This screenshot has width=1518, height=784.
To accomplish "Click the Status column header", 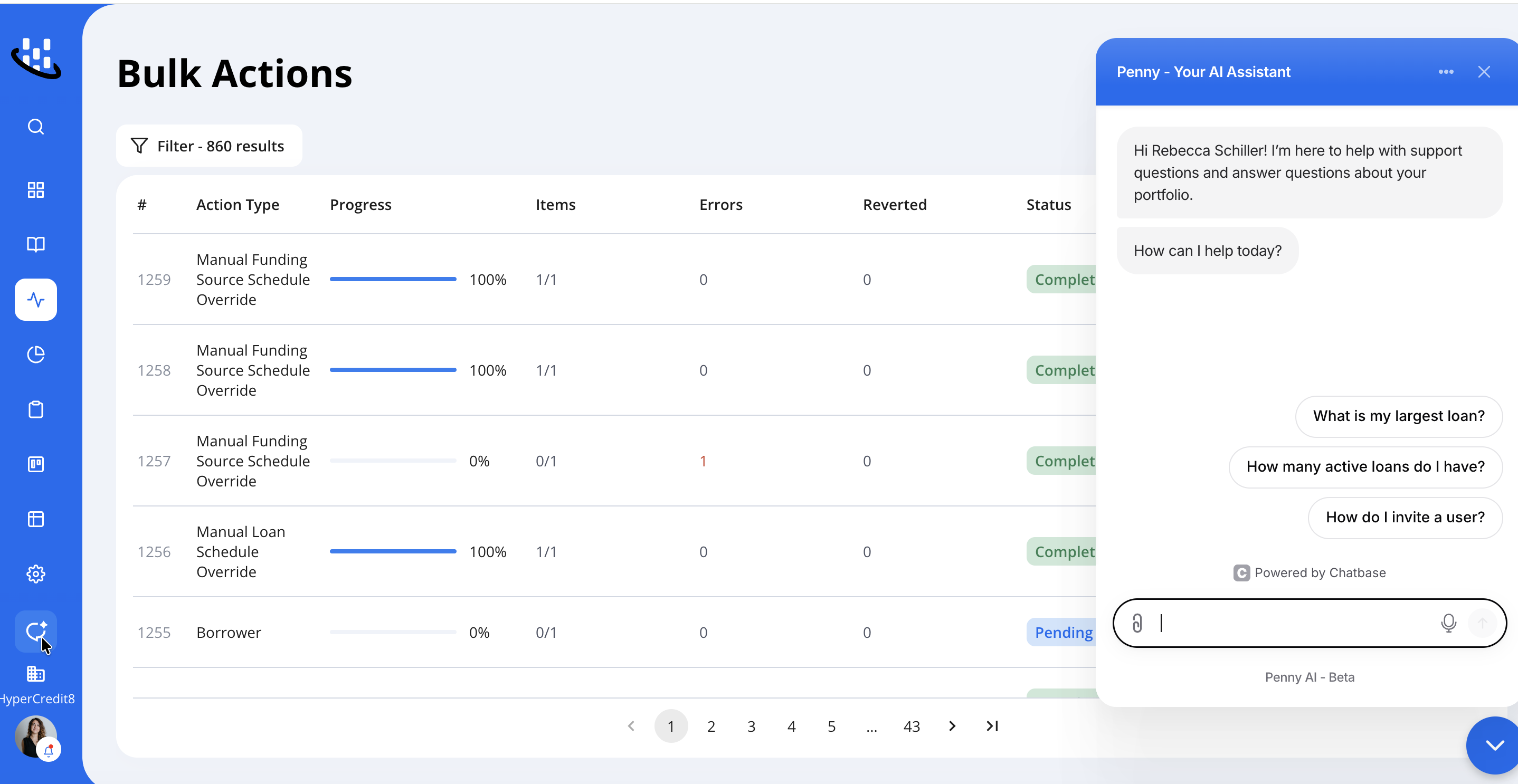I will click(1048, 204).
